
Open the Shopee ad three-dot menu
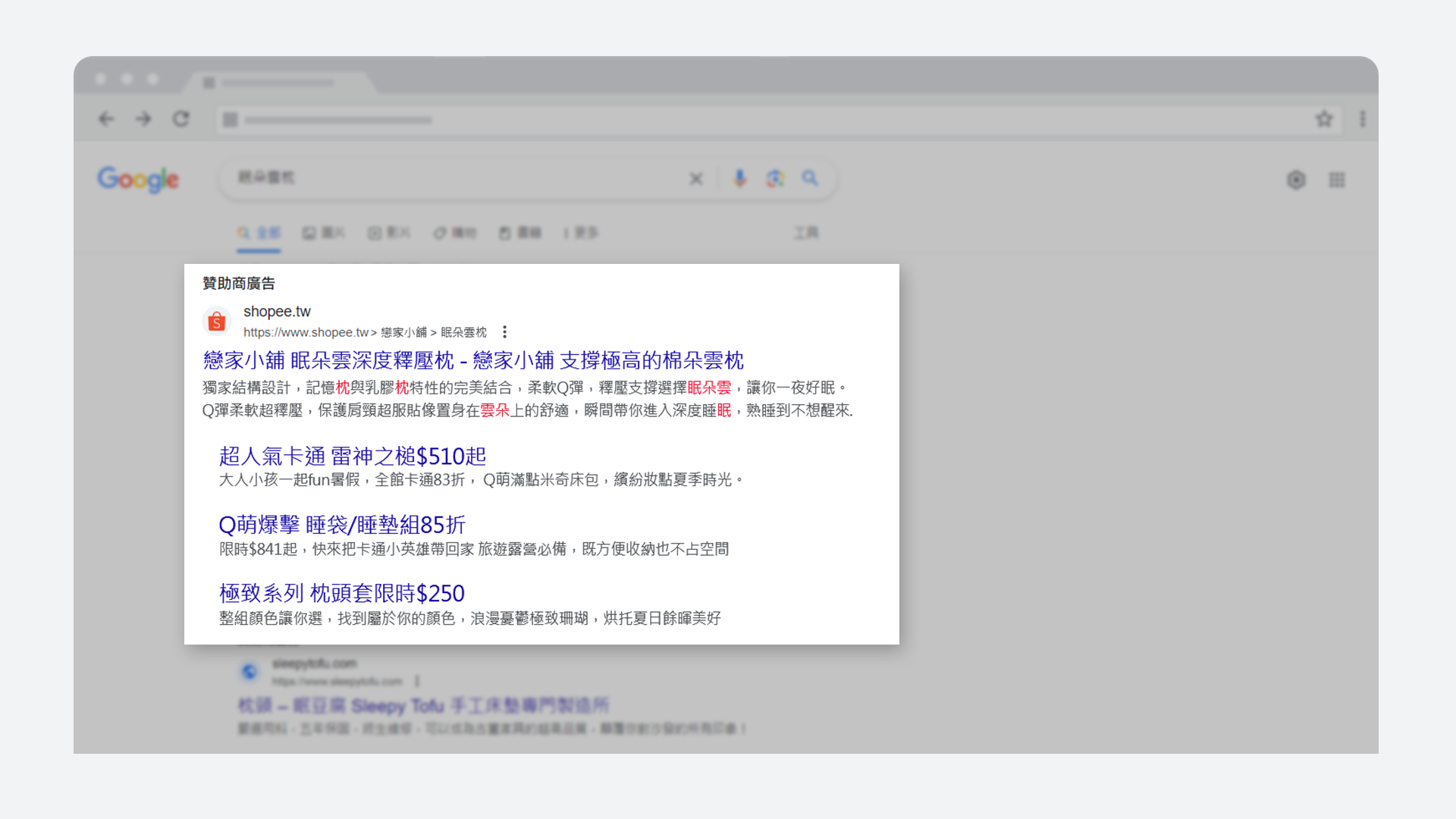click(x=504, y=332)
